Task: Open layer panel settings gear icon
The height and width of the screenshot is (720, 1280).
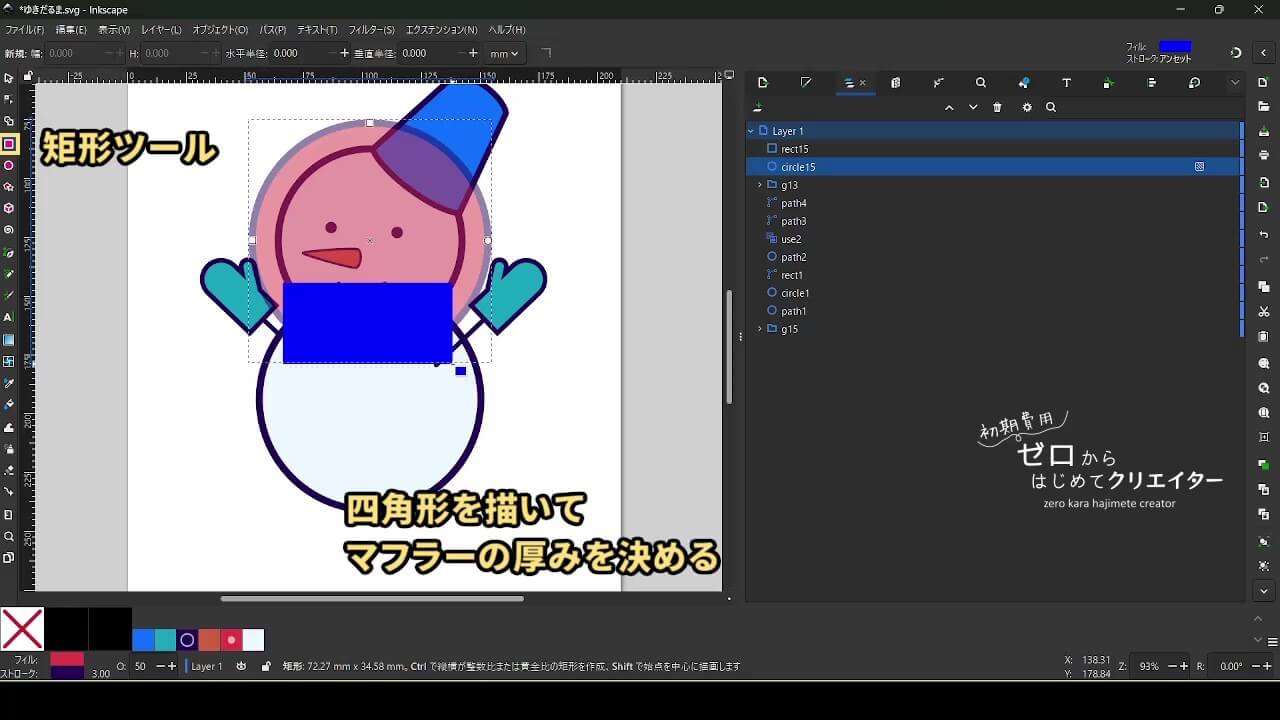Action: [x=1026, y=108]
